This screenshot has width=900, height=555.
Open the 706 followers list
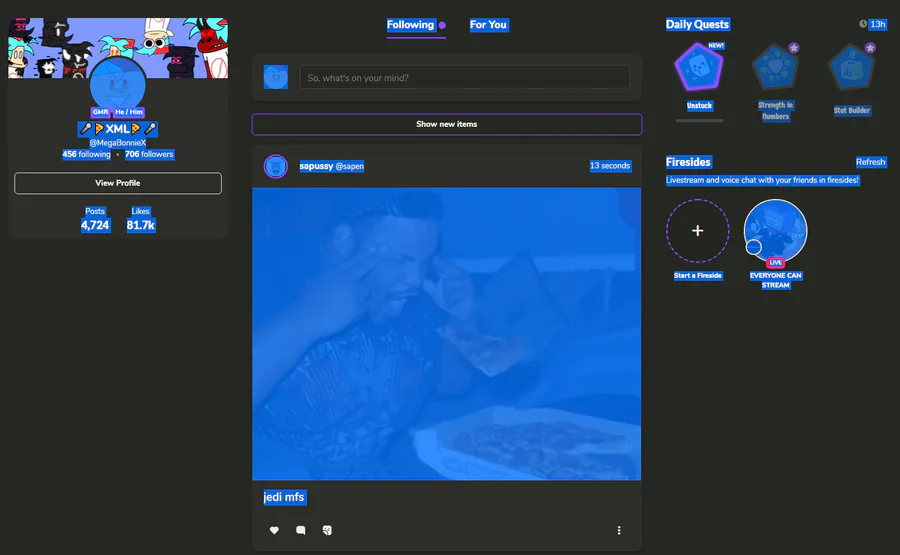coord(149,154)
